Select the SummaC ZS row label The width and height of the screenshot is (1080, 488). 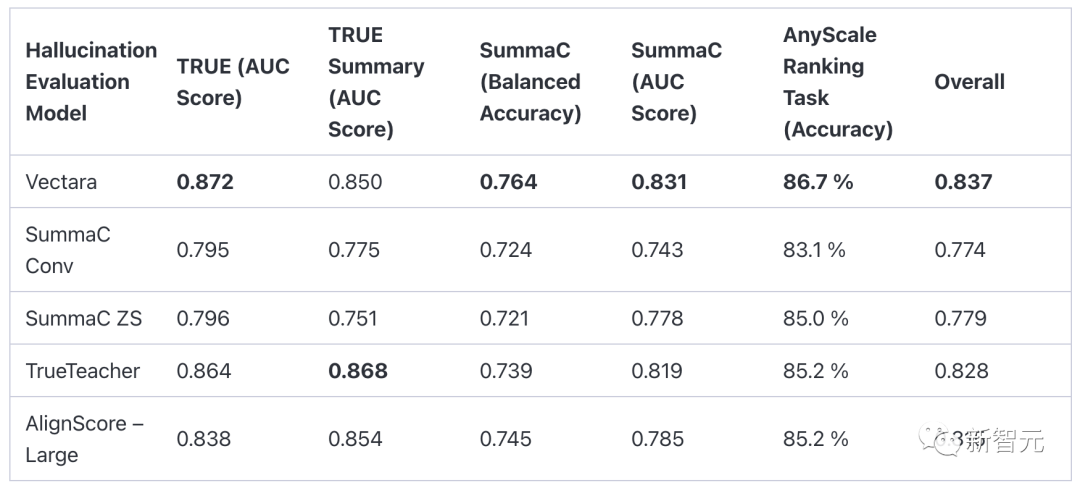pyautogui.click(x=83, y=318)
